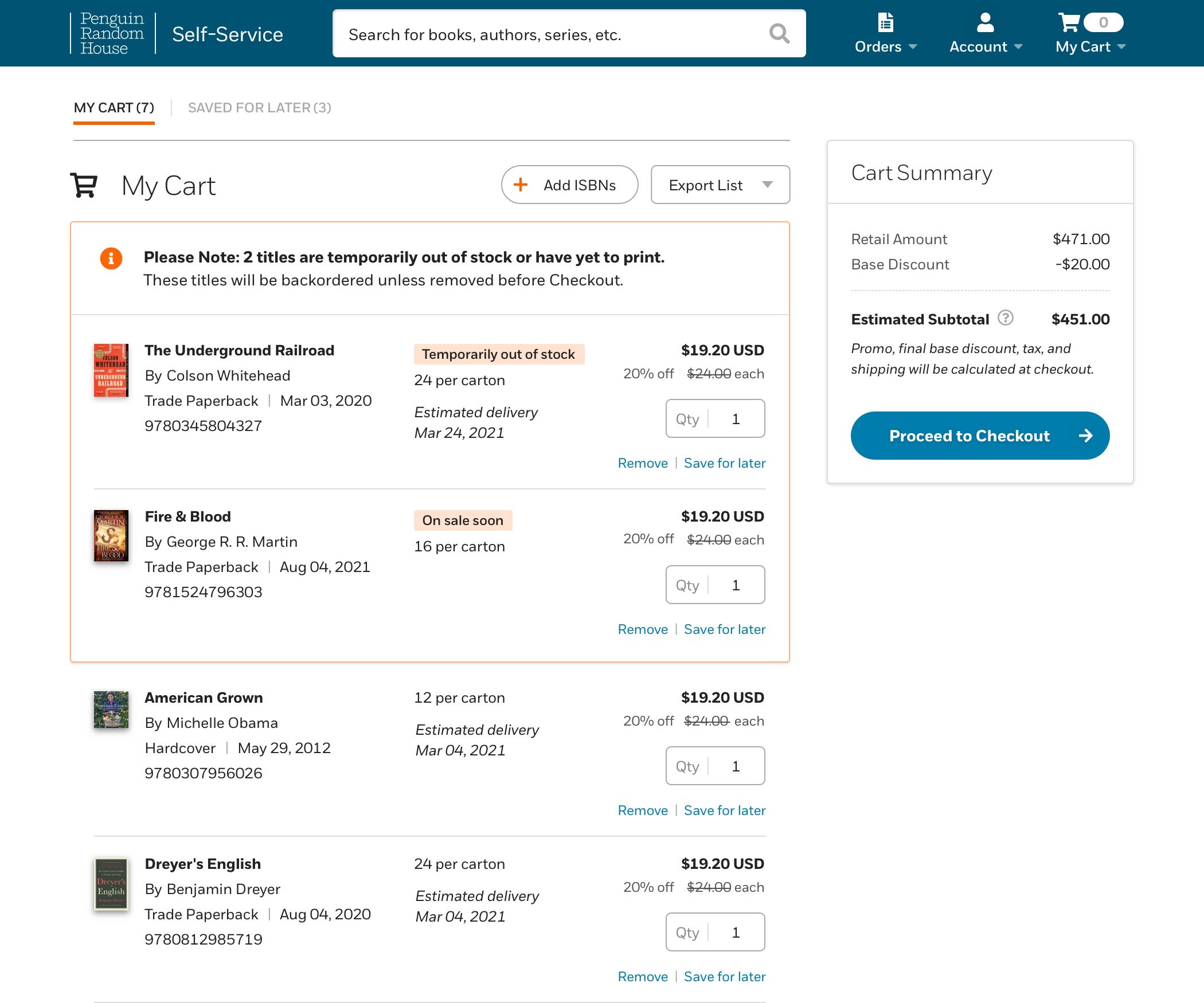
Task: Click Proceed to Checkout button
Action: [x=980, y=436]
